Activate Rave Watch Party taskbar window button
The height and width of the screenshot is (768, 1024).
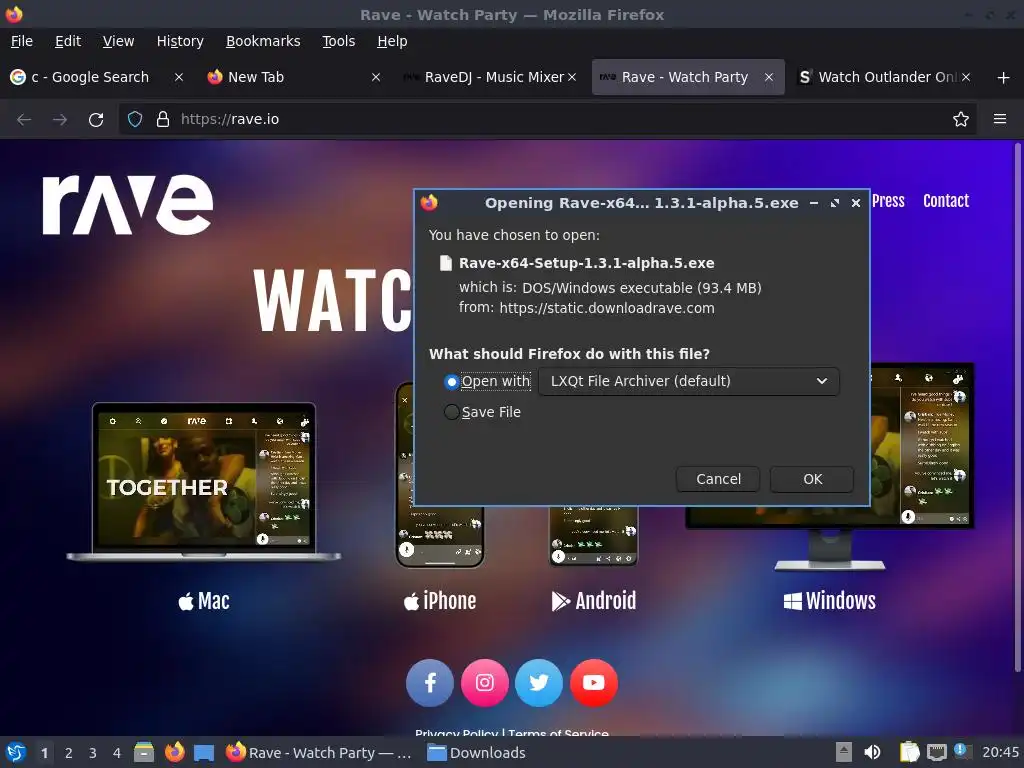click(319, 753)
